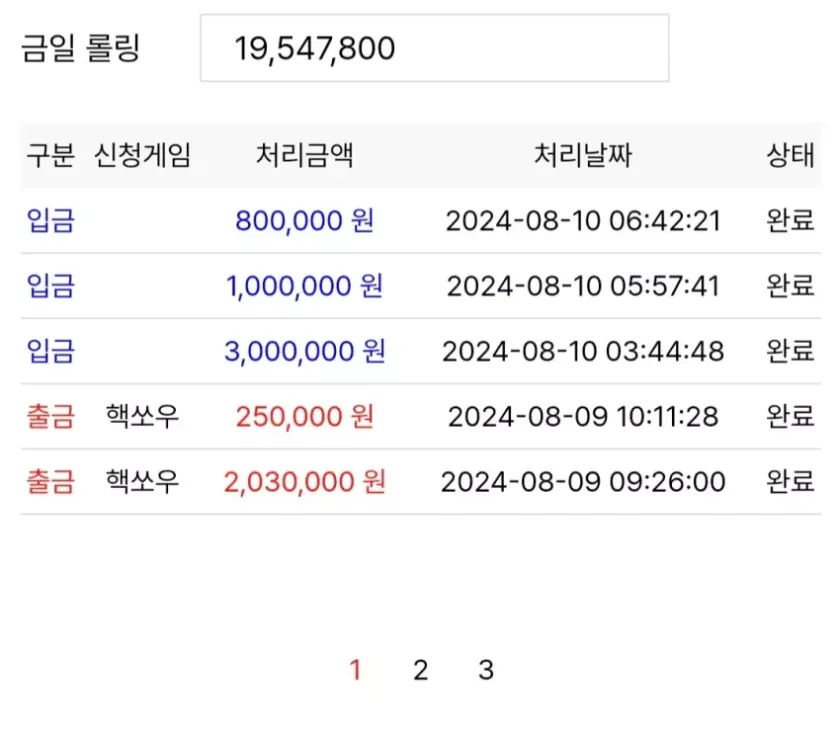Click the 처리금액 column header
The image size is (840, 736).
[304, 156]
